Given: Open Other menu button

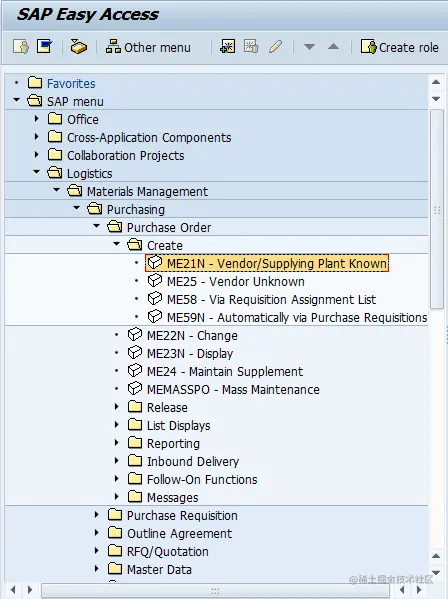Looking at the screenshot, I should 148,47.
